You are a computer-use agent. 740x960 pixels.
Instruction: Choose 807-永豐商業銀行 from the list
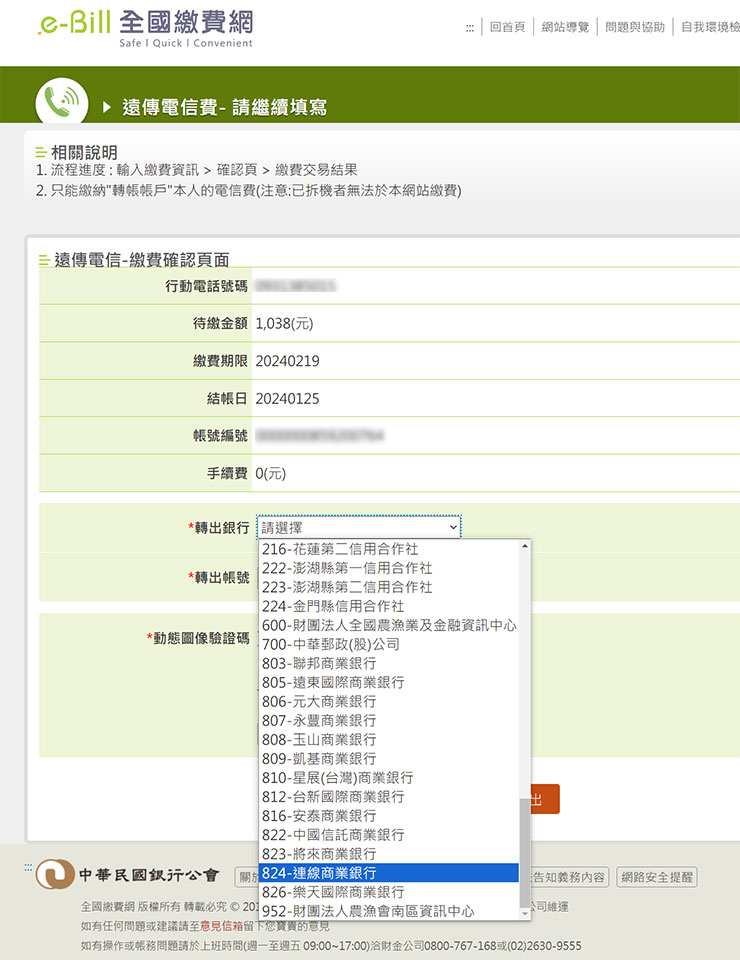pos(389,721)
